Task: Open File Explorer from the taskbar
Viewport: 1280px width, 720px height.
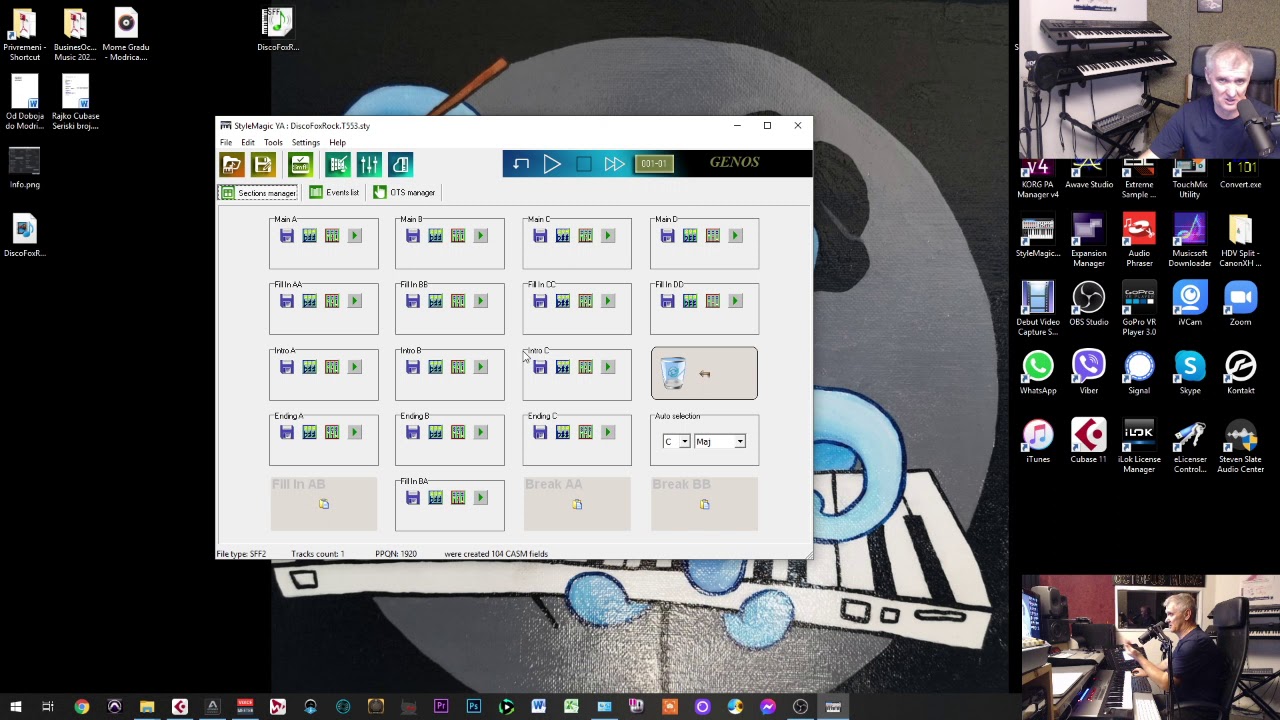Action: coord(147,707)
